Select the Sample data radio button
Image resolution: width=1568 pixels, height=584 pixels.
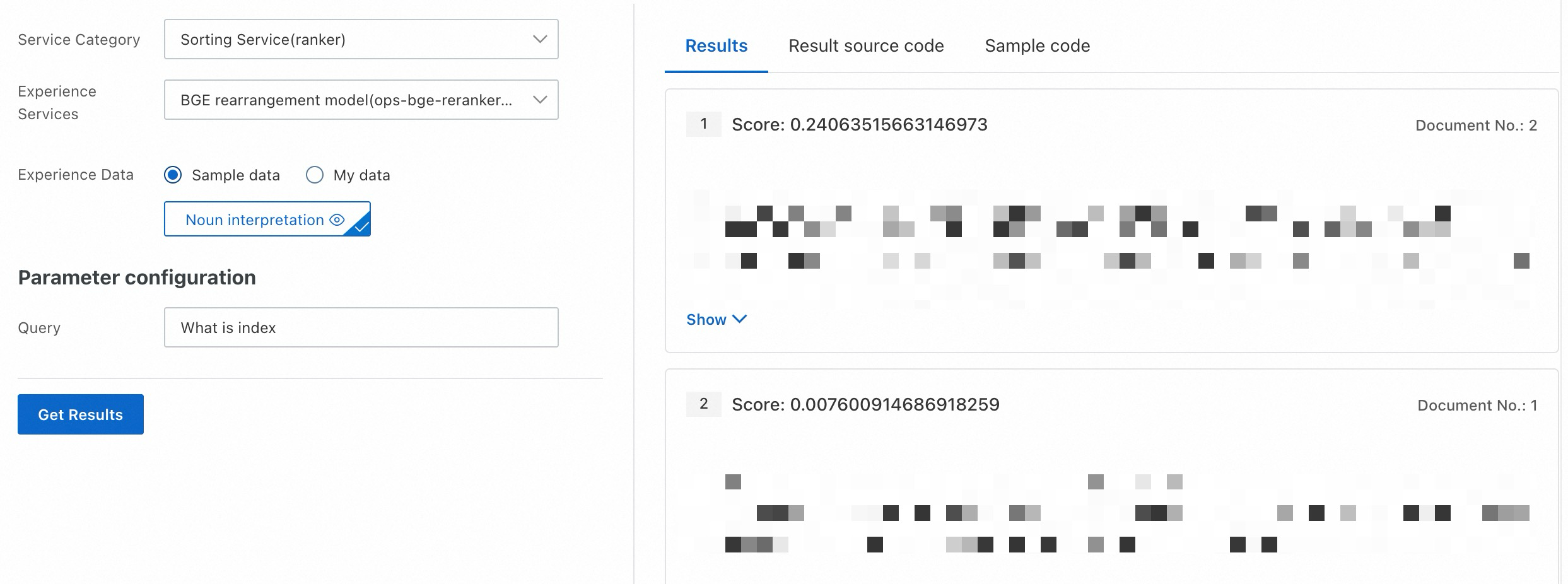pyautogui.click(x=173, y=175)
